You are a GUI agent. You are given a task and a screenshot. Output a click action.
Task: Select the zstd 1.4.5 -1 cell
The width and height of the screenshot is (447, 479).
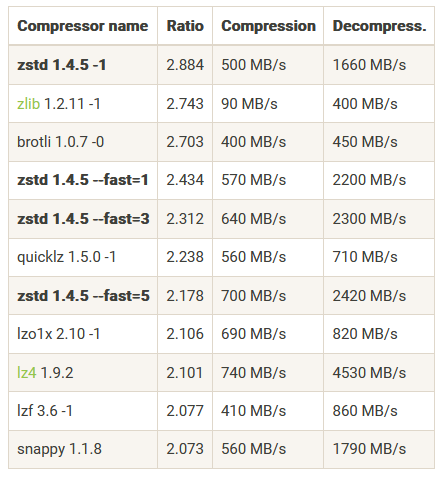(x=83, y=65)
